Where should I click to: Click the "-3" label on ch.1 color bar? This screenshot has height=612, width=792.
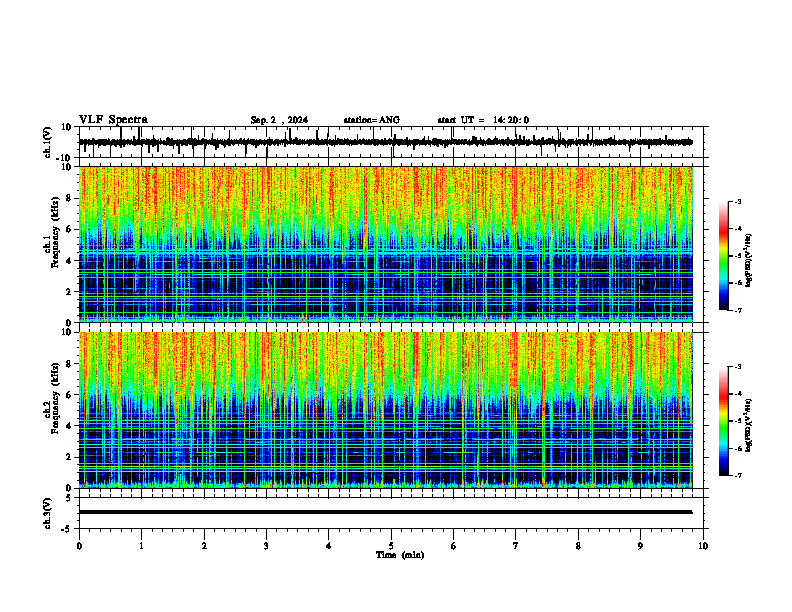pyautogui.click(x=737, y=202)
